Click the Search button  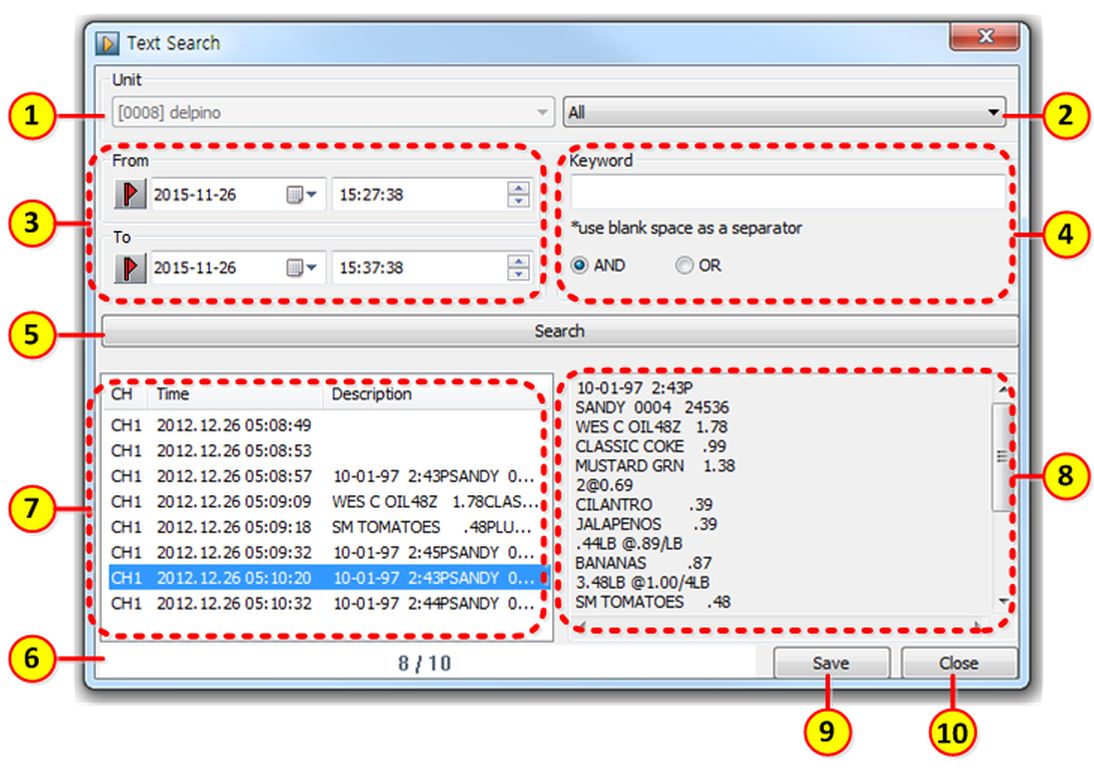pos(559,331)
